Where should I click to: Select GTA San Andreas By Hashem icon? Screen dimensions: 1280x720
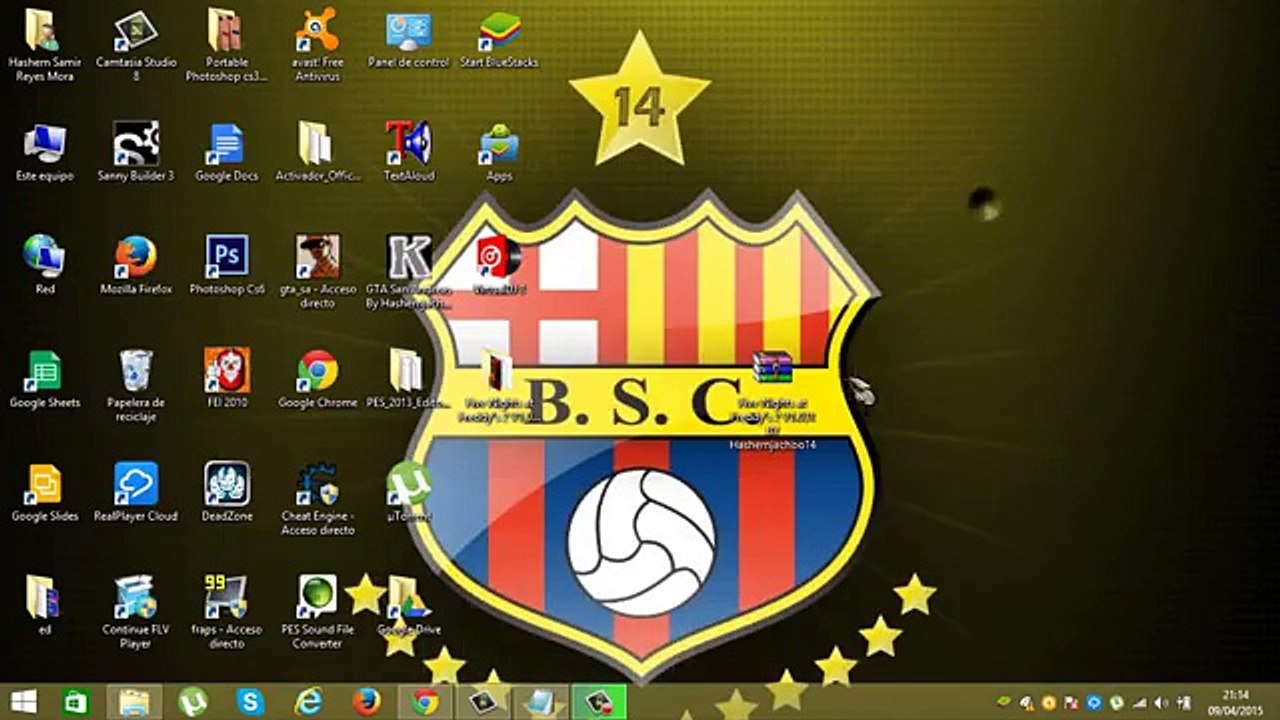tap(408, 270)
